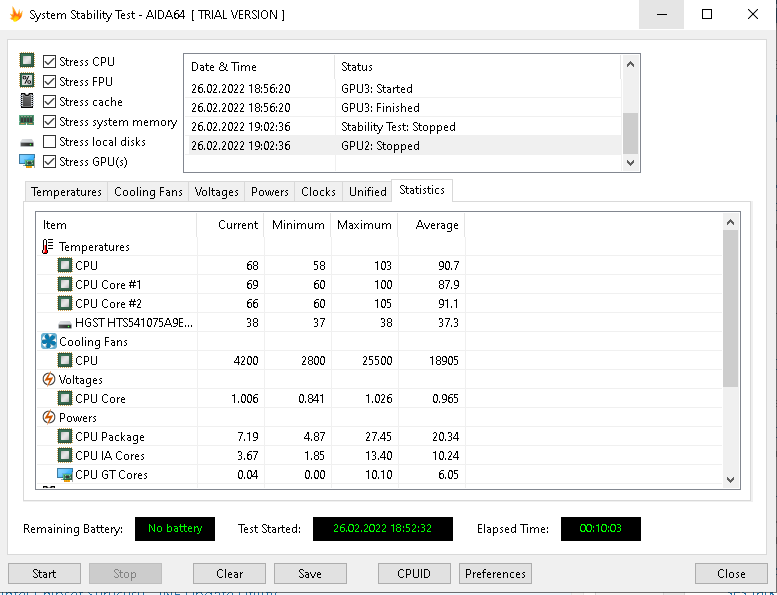The image size is (777, 595).
Task: Click the thermometer icon beside Temperatures
Action: tap(48, 246)
